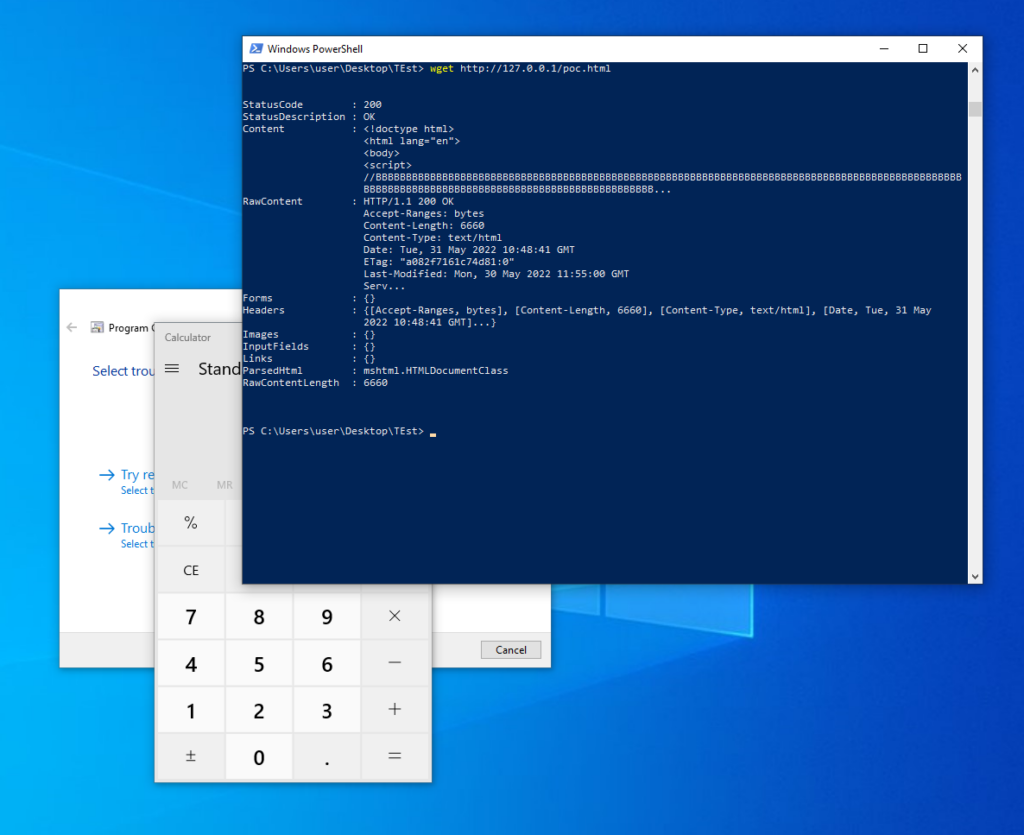Viewport: 1024px width, 835px height.
Task: Click number 8 on Calculator
Action: 259,617
